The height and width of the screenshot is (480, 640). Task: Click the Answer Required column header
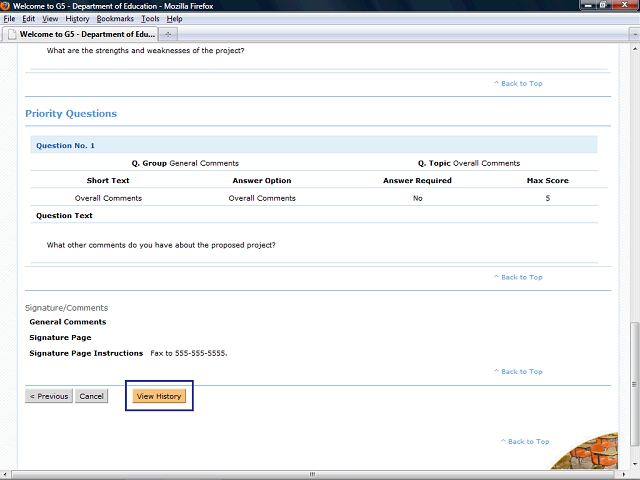tap(417, 180)
